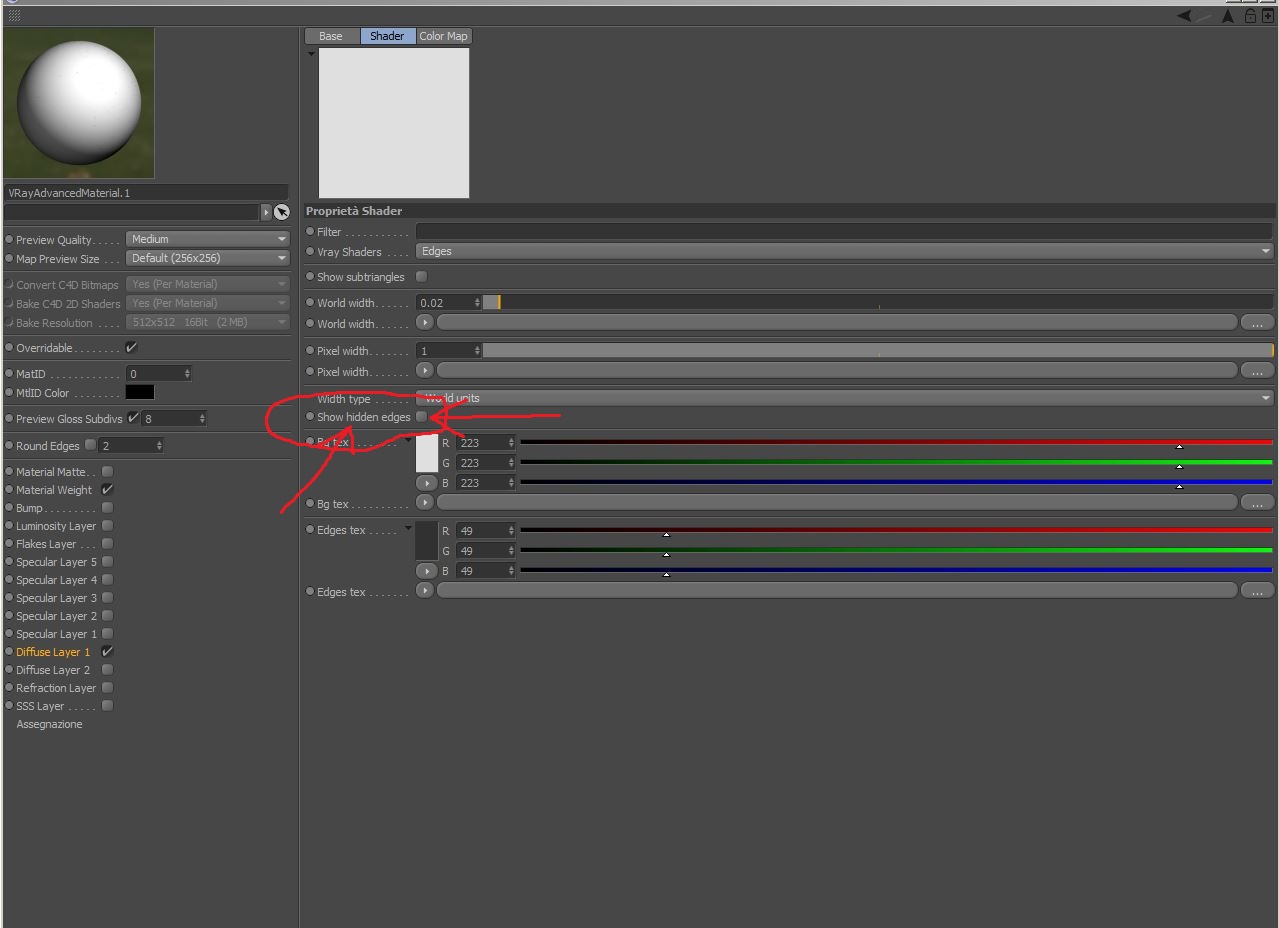Click the black MtlID Color swatch
Screen dimensions: 1279x928
tap(140, 392)
